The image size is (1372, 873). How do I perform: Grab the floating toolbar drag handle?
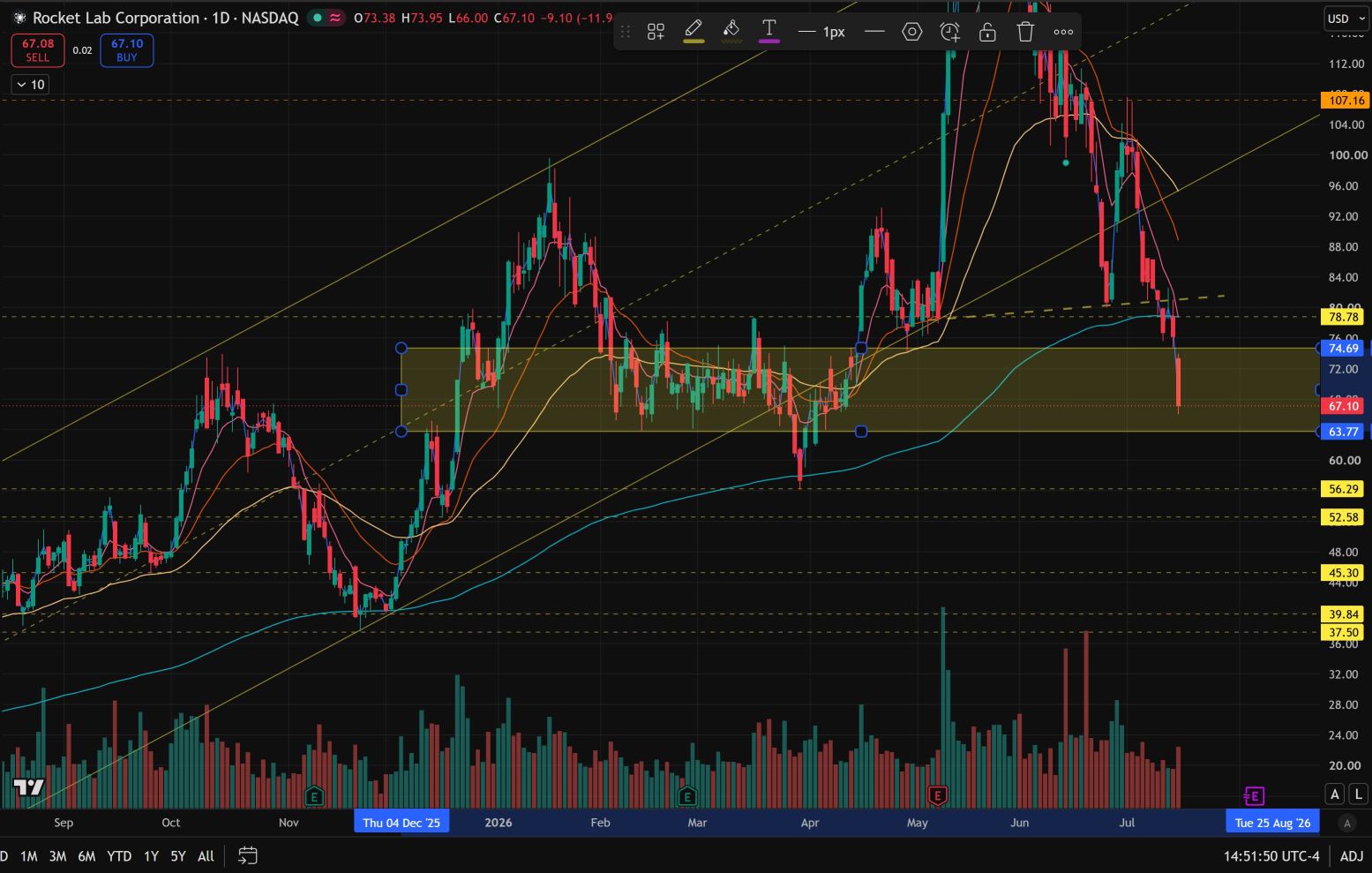626,32
